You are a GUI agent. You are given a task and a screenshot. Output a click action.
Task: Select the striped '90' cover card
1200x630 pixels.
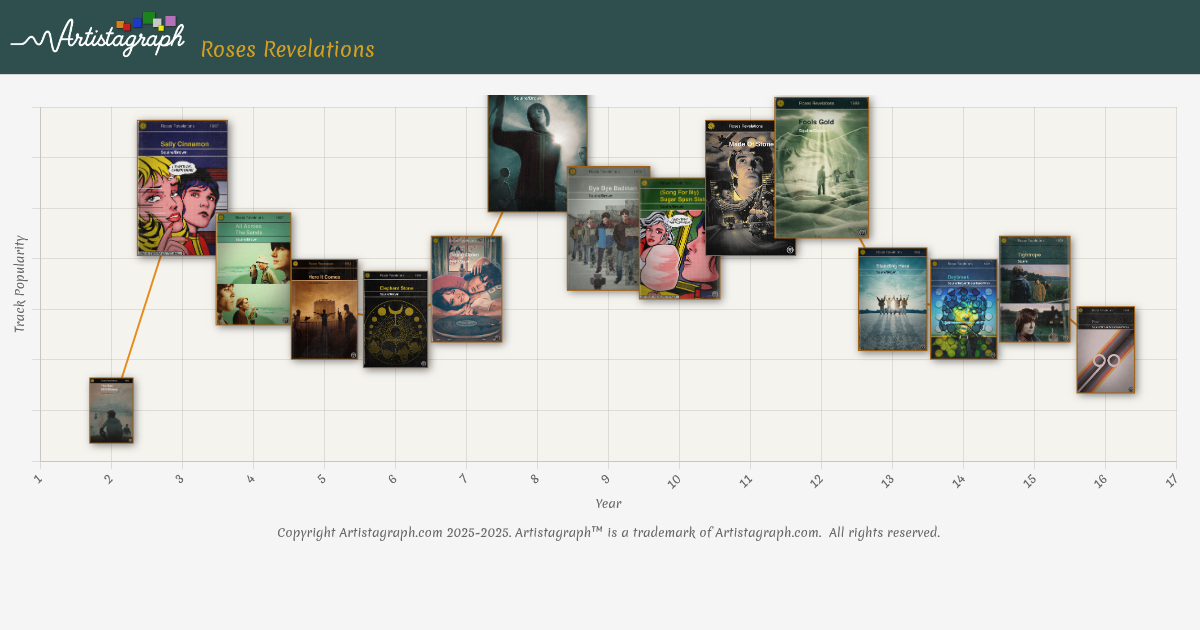[1105, 350]
